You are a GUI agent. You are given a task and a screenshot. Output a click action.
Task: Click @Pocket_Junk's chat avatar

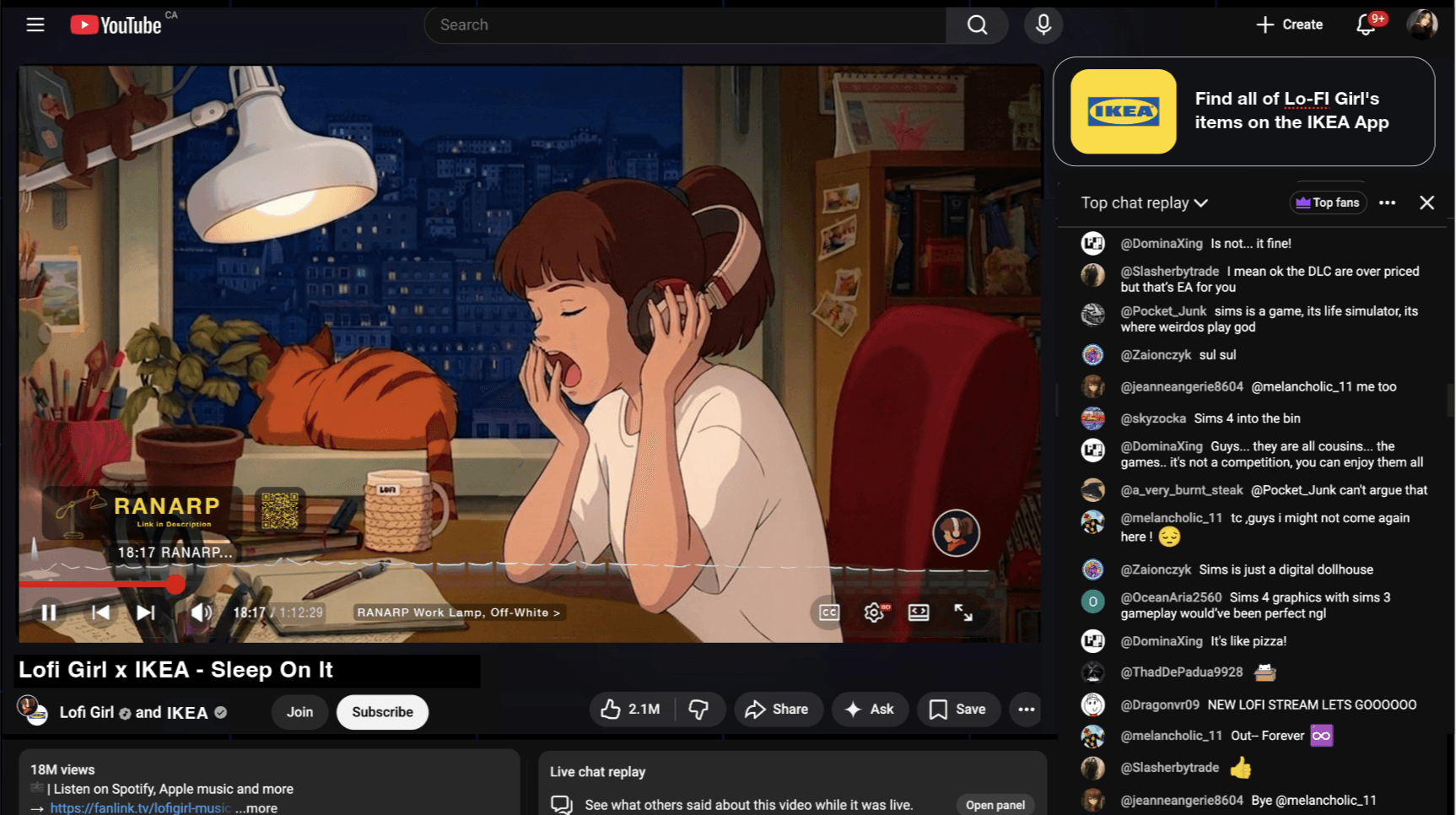pyautogui.click(x=1093, y=315)
